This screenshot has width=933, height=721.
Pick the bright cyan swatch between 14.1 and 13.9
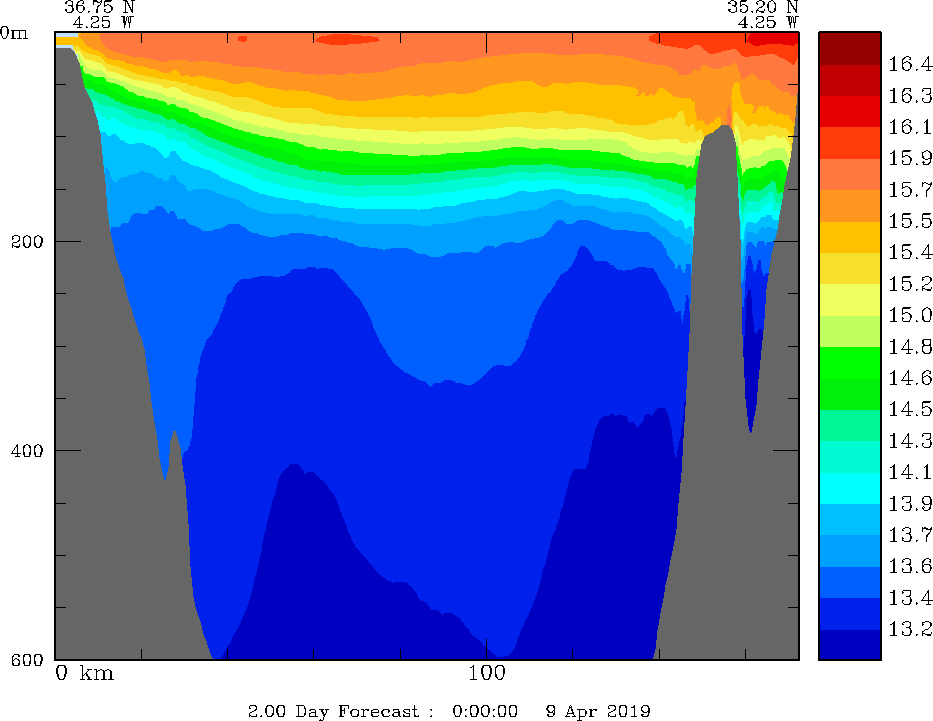(x=850, y=488)
